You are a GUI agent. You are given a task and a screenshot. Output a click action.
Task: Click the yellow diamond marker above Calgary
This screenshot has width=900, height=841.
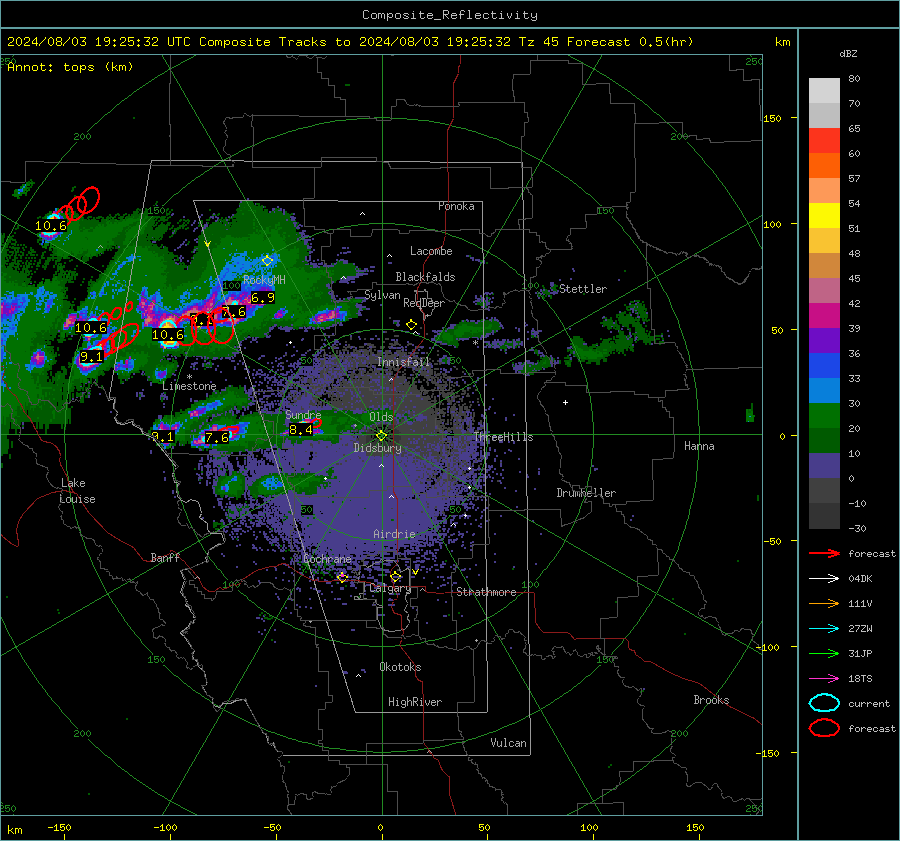(x=395, y=576)
